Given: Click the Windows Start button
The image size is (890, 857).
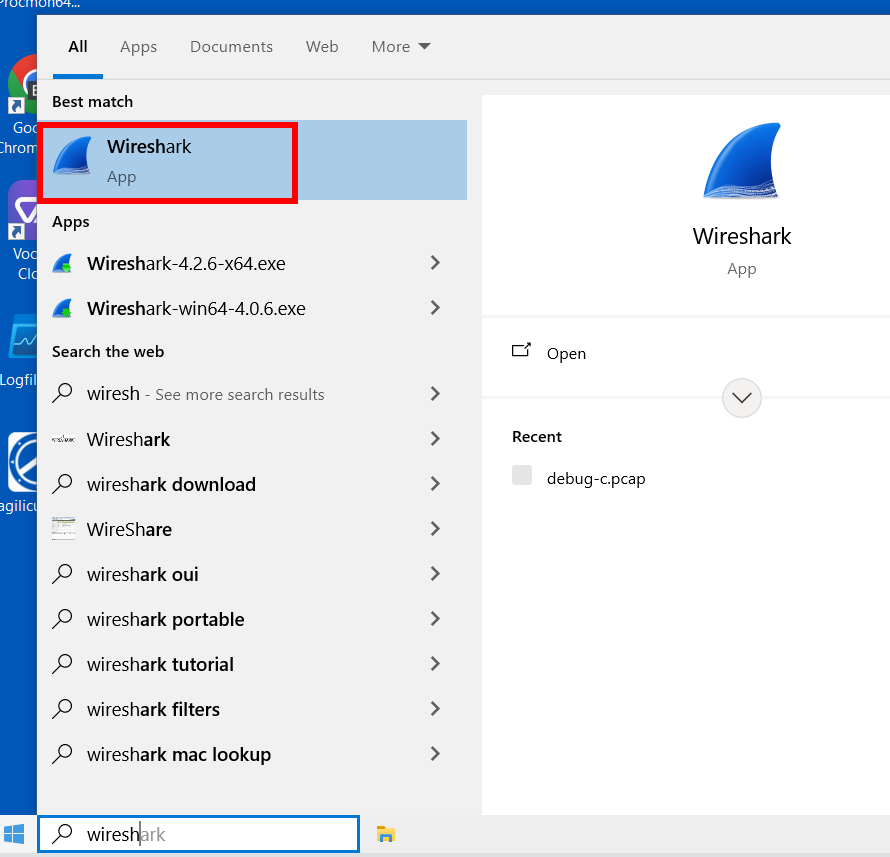Looking at the screenshot, I should tap(15, 834).
